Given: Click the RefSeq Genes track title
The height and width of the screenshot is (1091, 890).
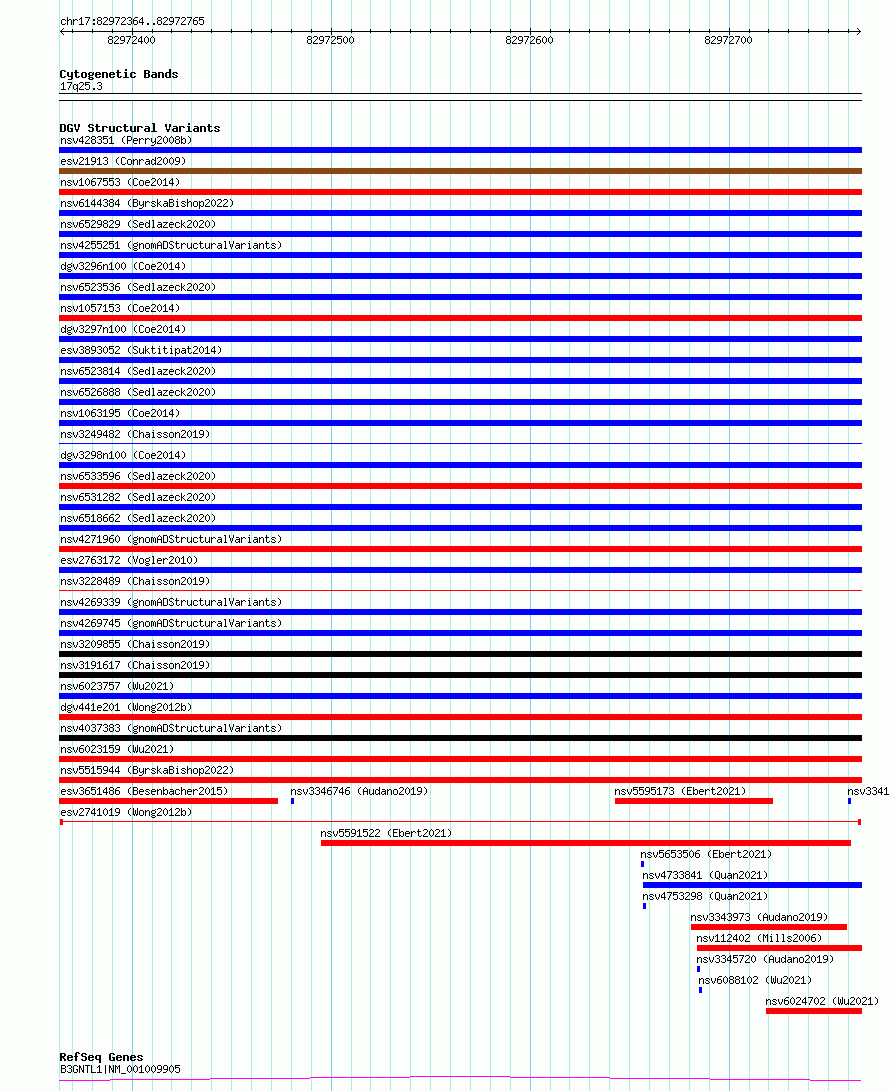Looking at the screenshot, I should tap(102, 1057).
